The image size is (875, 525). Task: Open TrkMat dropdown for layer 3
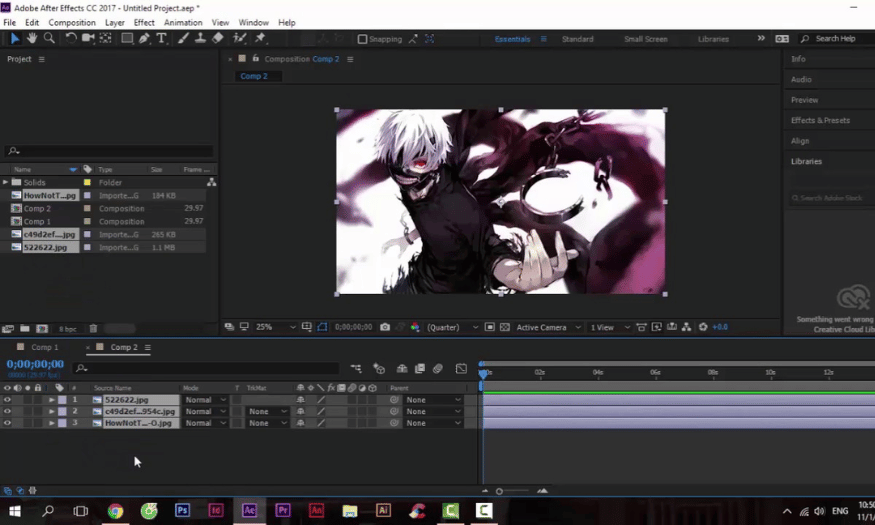pyautogui.click(x=268, y=423)
